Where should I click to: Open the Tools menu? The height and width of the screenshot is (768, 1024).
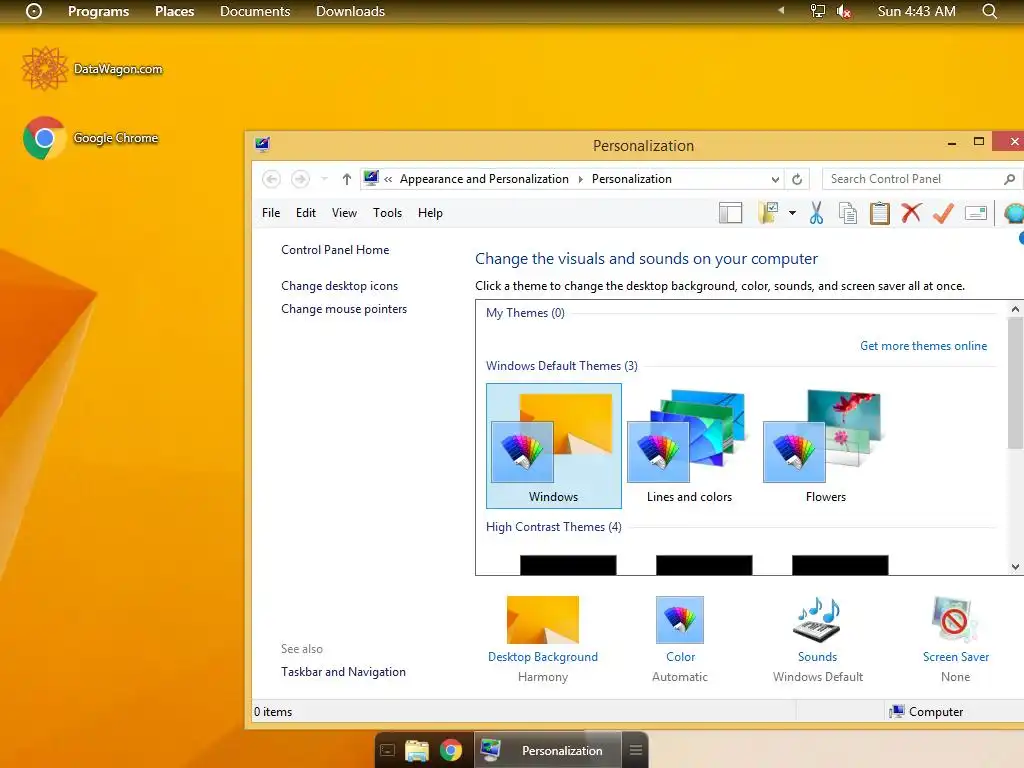387,213
